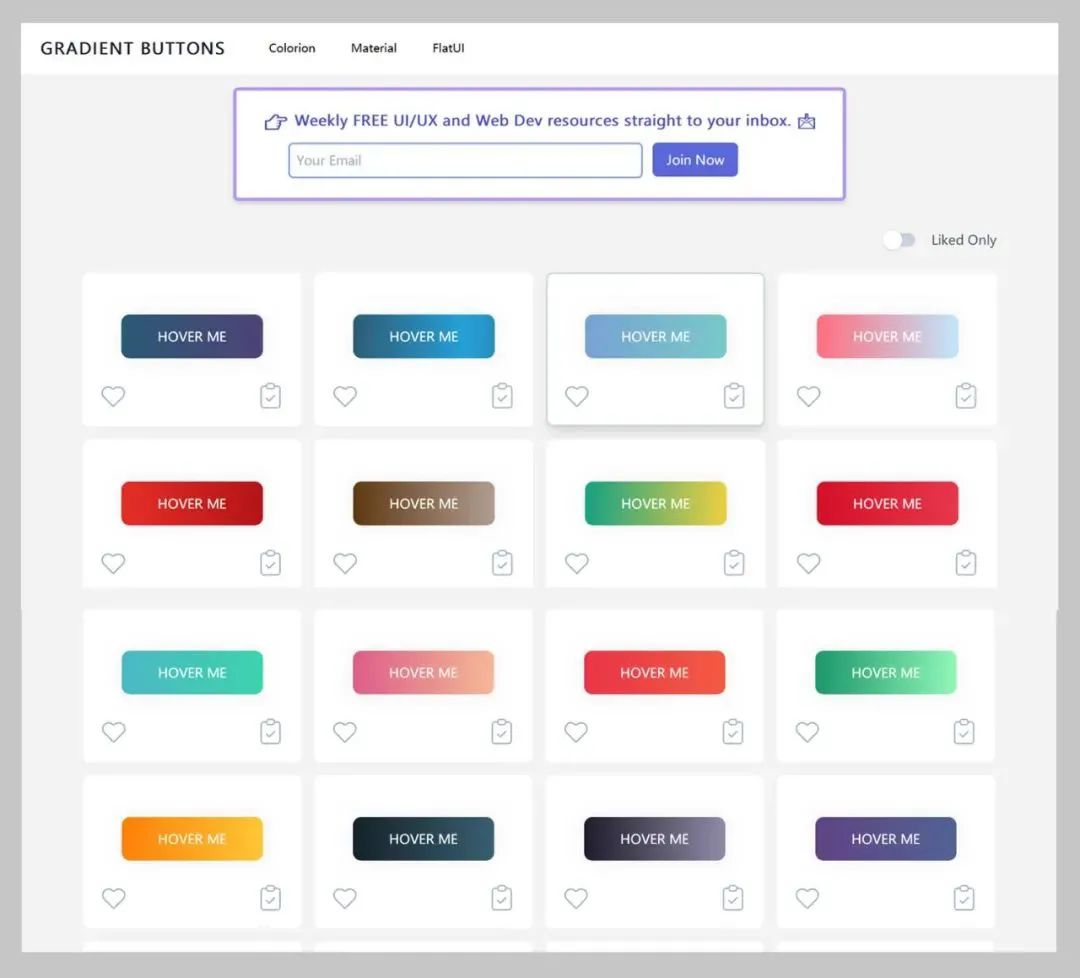This screenshot has height=978, width=1080.
Task: Copy code for the purple-to-blue gradient button
Action: [x=964, y=898]
